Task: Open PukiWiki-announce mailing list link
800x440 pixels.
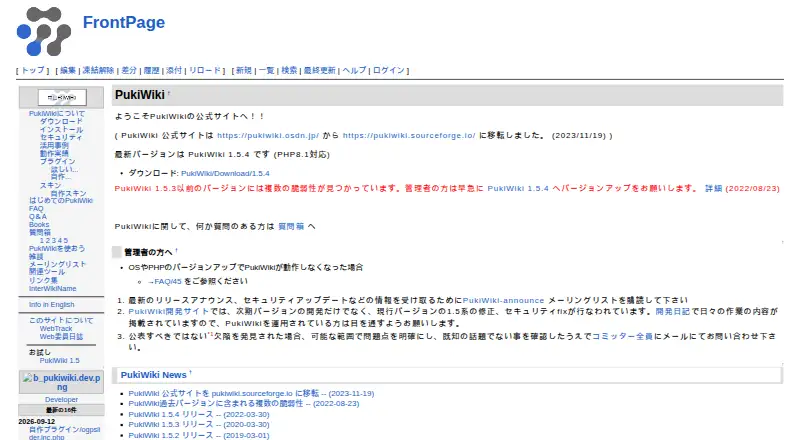Action: (x=503, y=300)
